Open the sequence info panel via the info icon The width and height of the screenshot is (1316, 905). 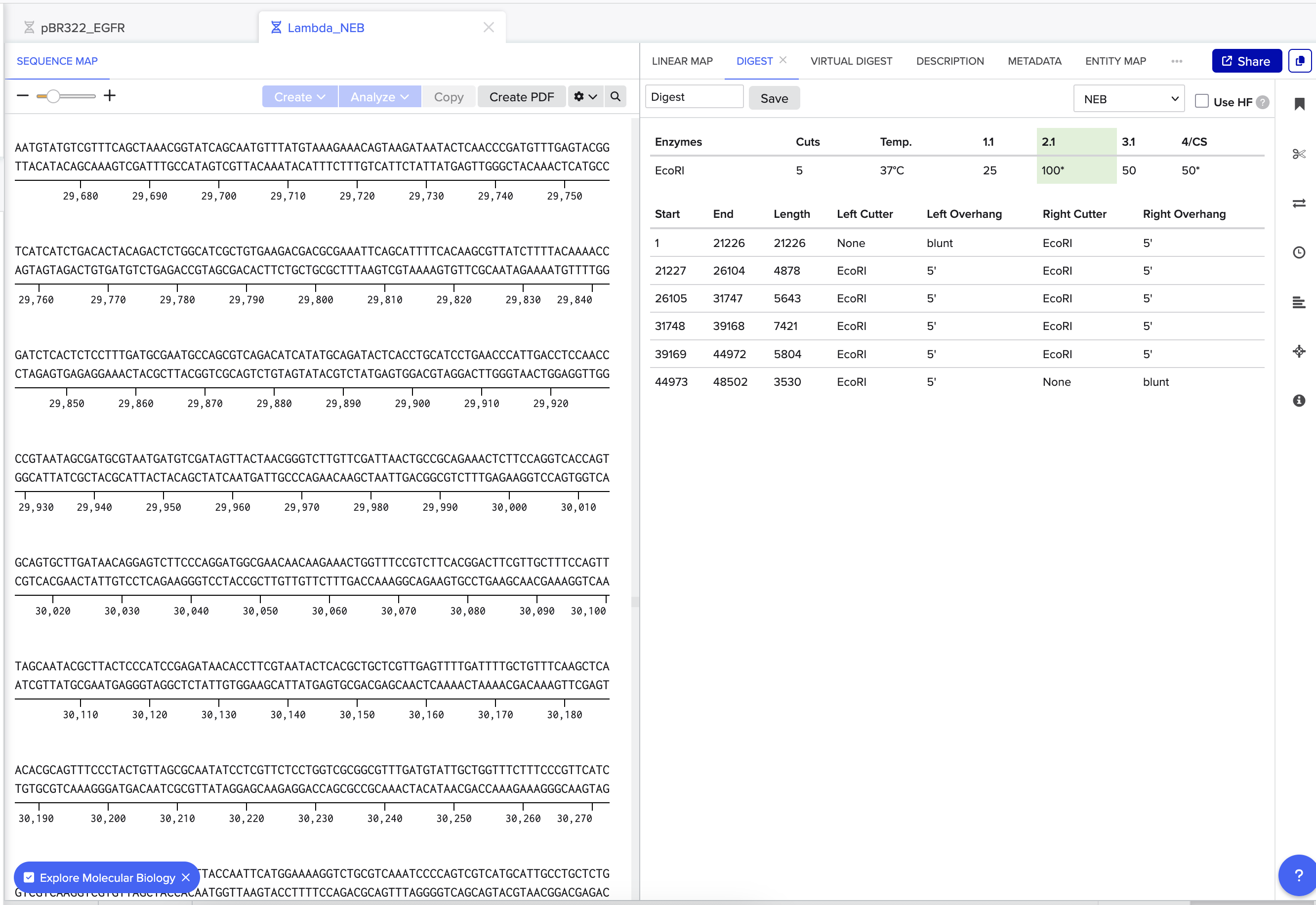pos(1300,401)
